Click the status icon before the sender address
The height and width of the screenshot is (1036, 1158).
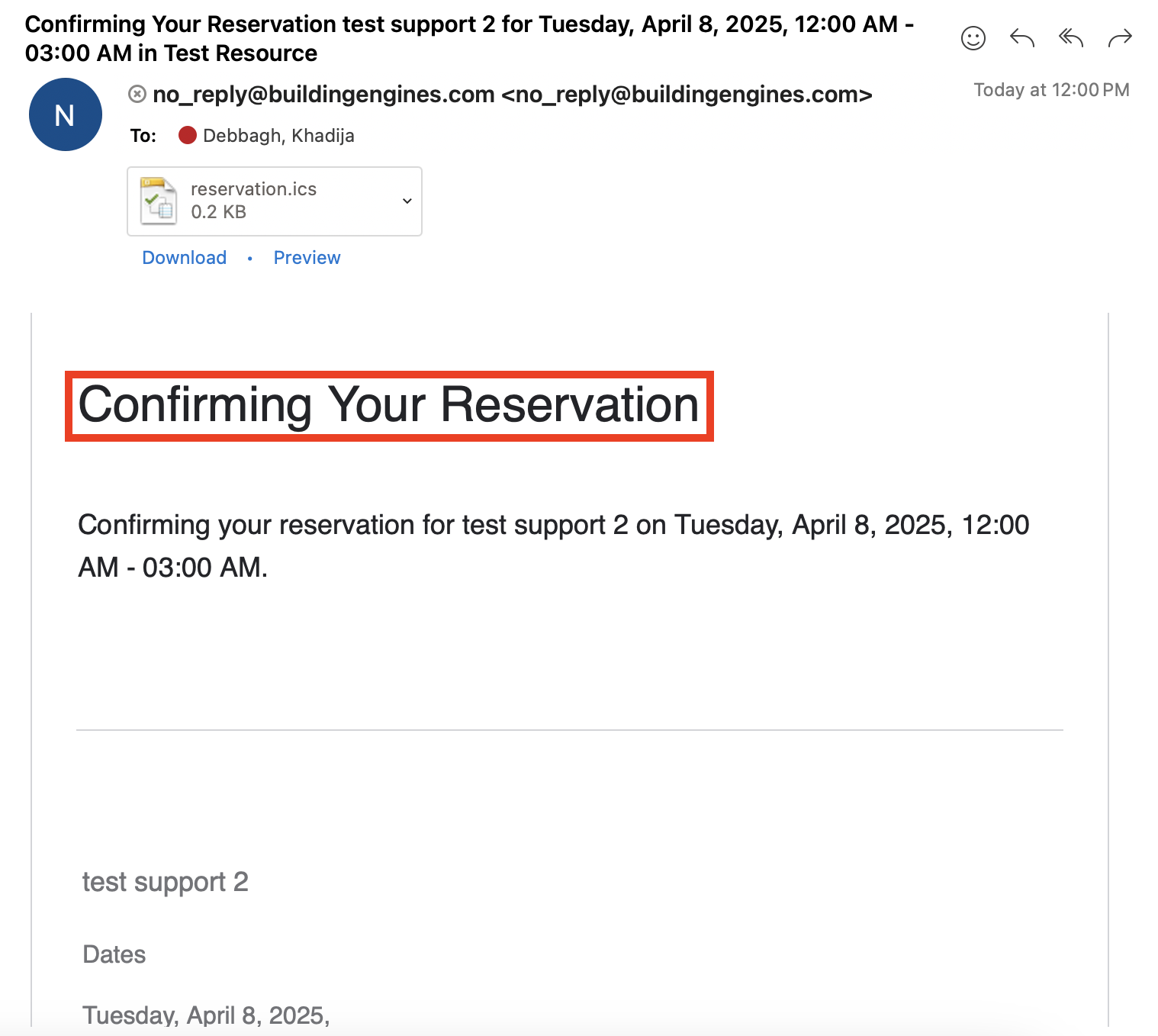pos(137,95)
